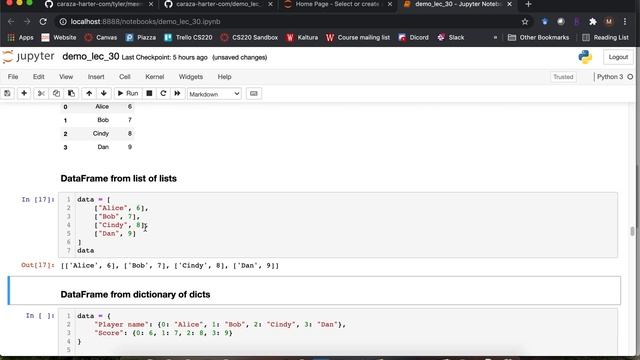Open the Cell menu
640x360 pixels.
coord(125,77)
